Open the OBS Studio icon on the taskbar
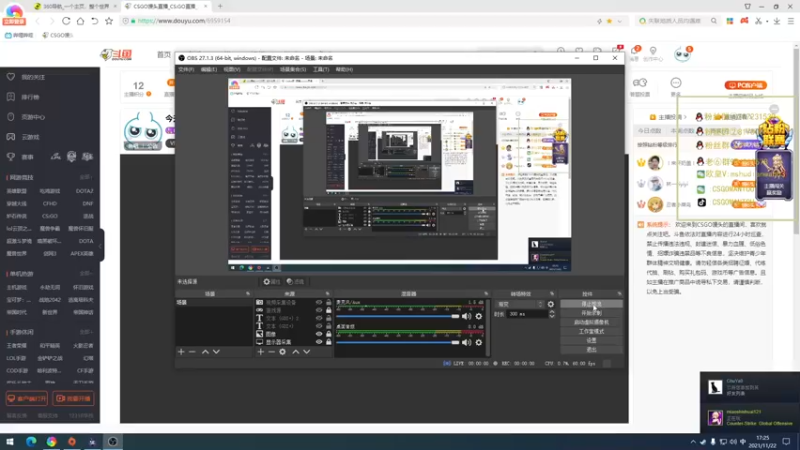Viewport: 800px width, 450px height. 113,441
